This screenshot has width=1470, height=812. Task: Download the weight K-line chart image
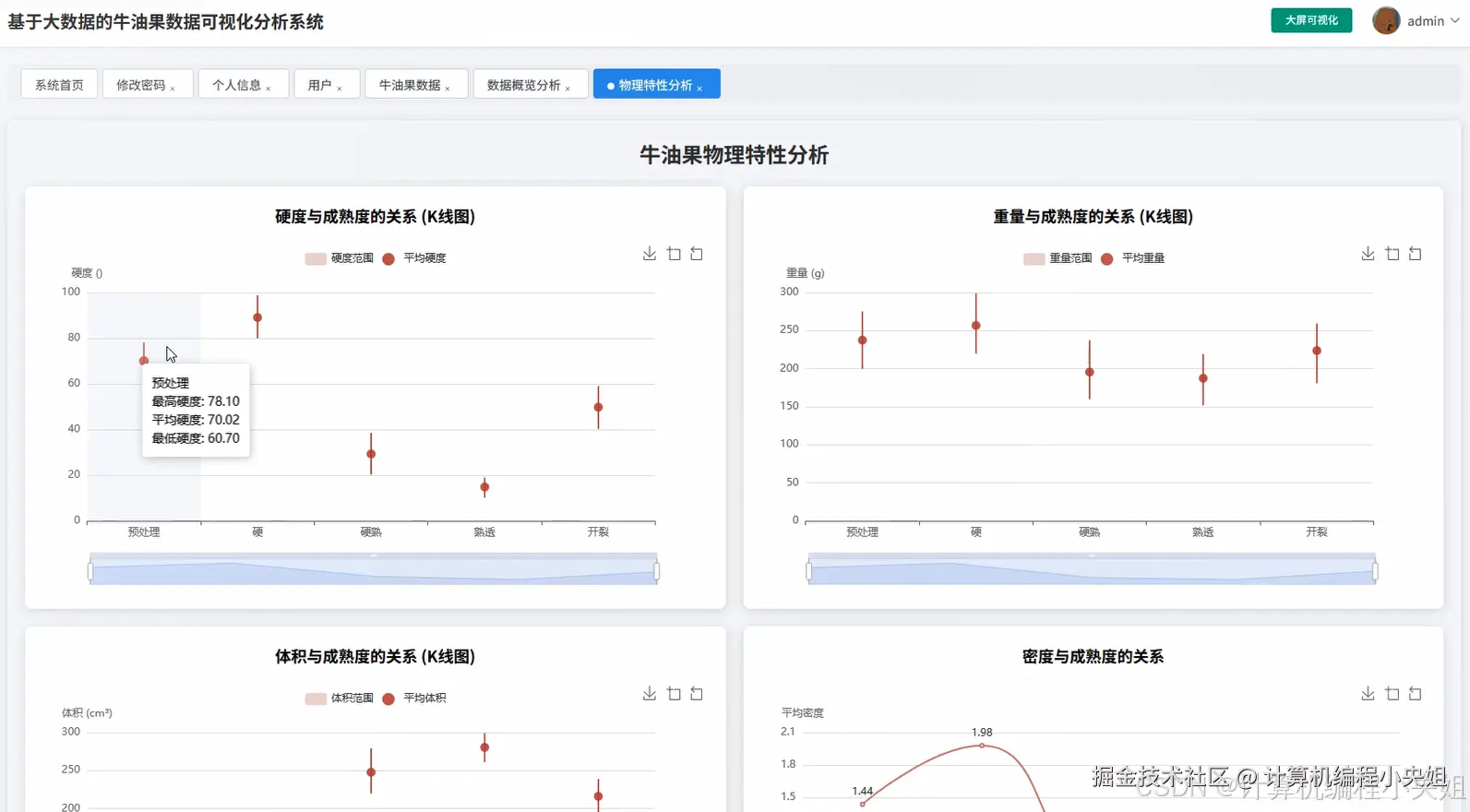click(1368, 254)
